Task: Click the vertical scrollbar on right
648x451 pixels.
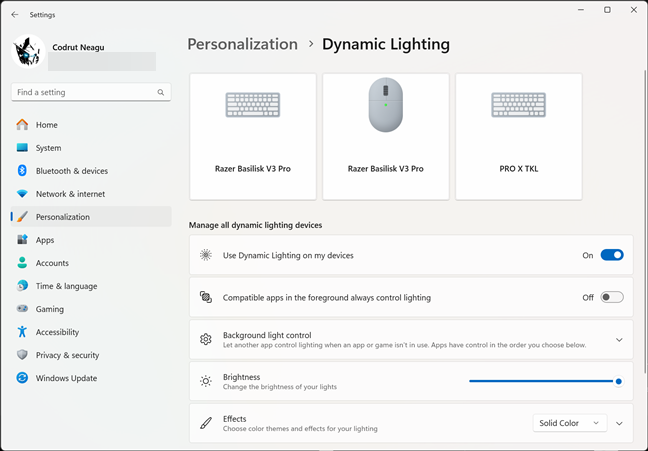Action: tap(645, 221)
